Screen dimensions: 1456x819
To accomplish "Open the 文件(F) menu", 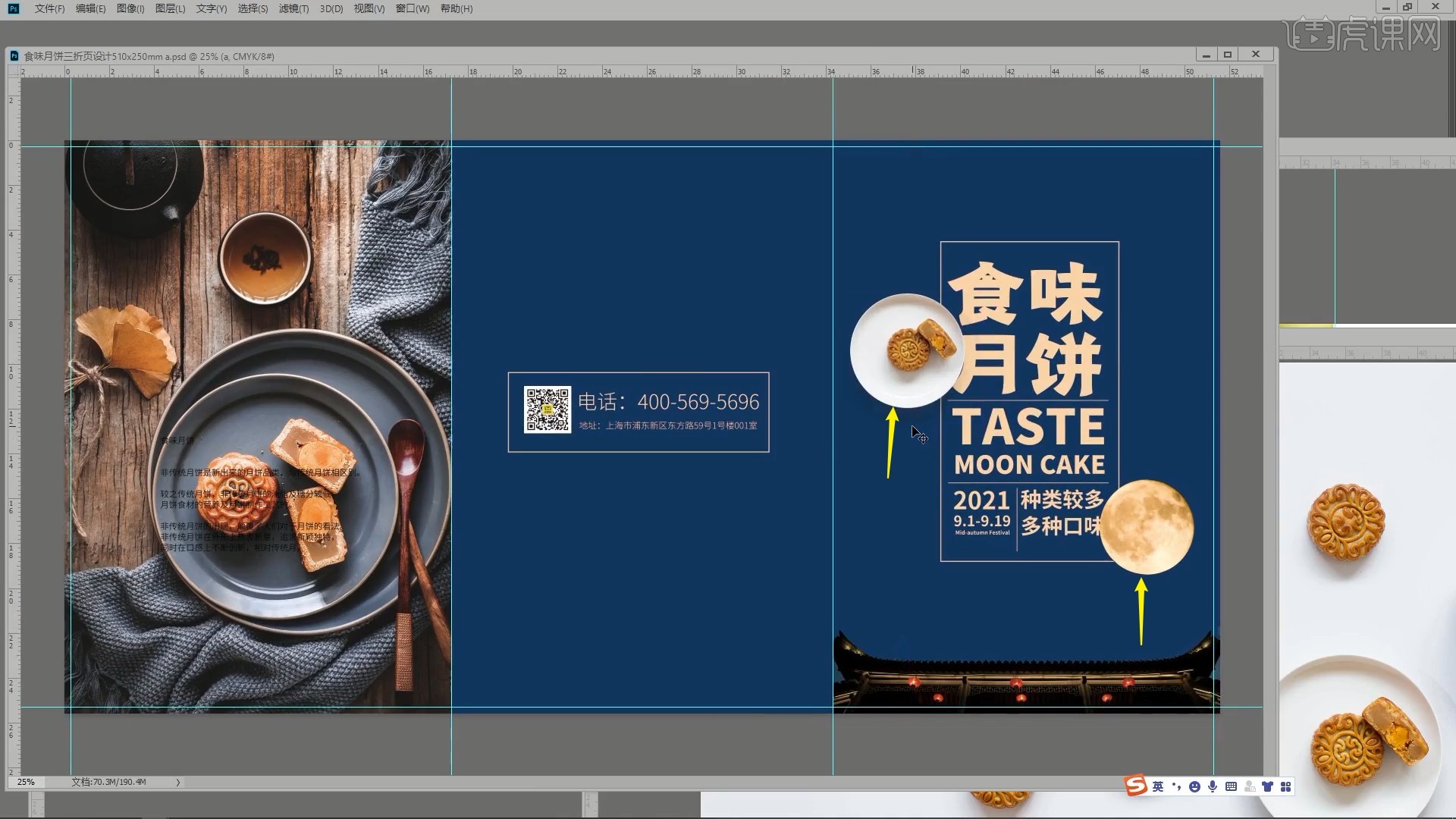I will [x=49, y=8].
